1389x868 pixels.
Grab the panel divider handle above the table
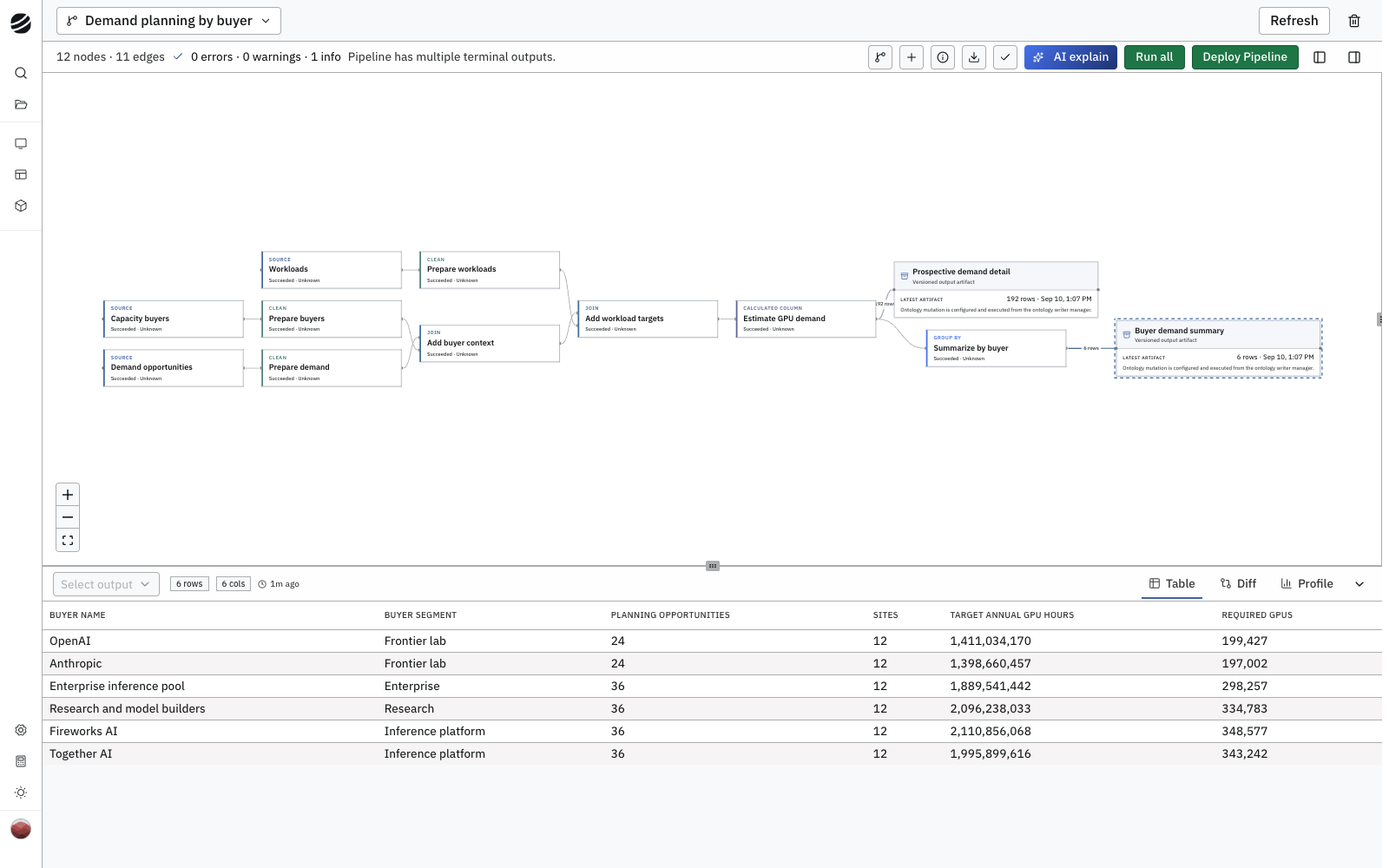(713, 566)
